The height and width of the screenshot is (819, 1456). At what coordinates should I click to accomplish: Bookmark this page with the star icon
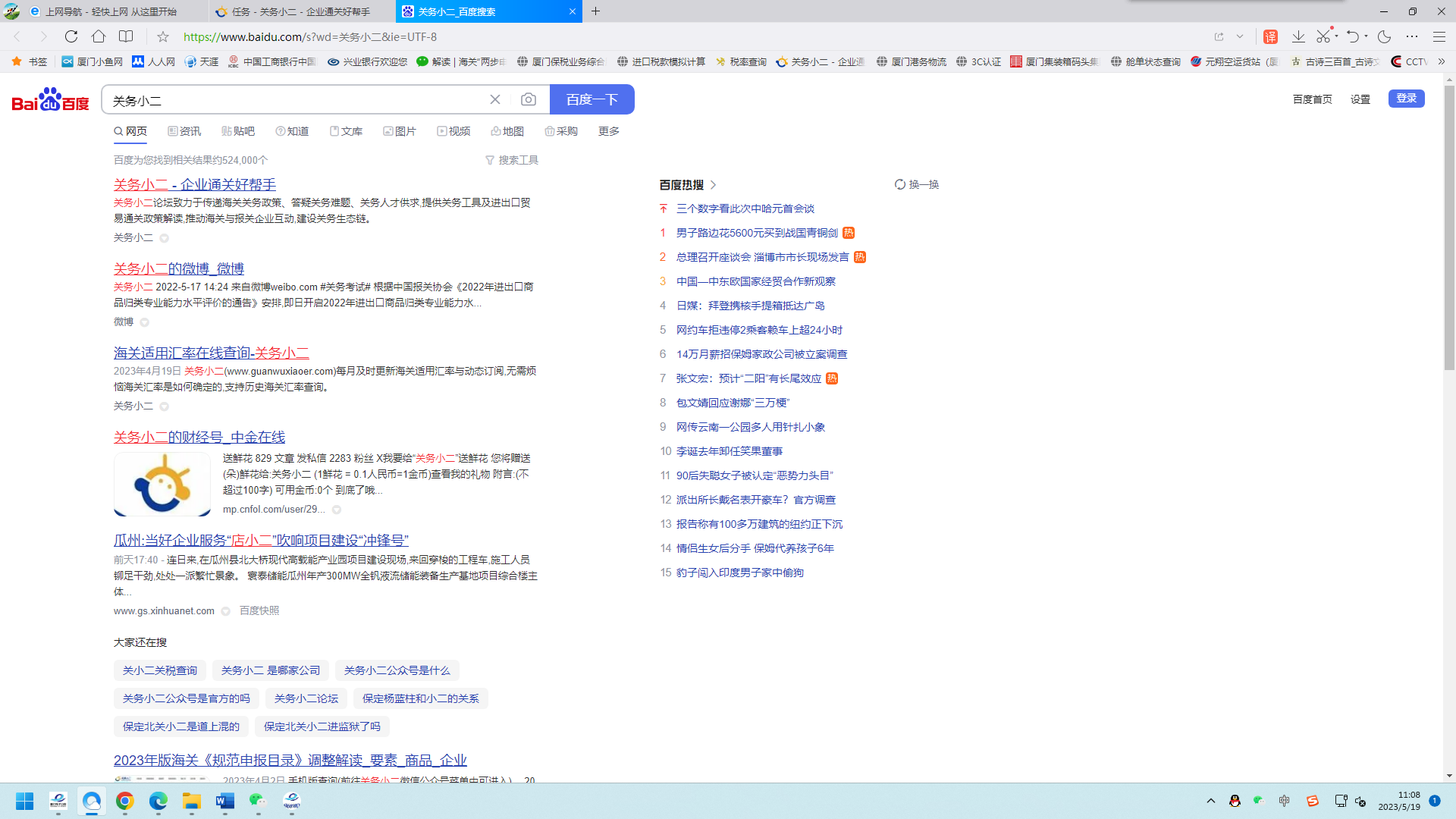tap(162, 36)
